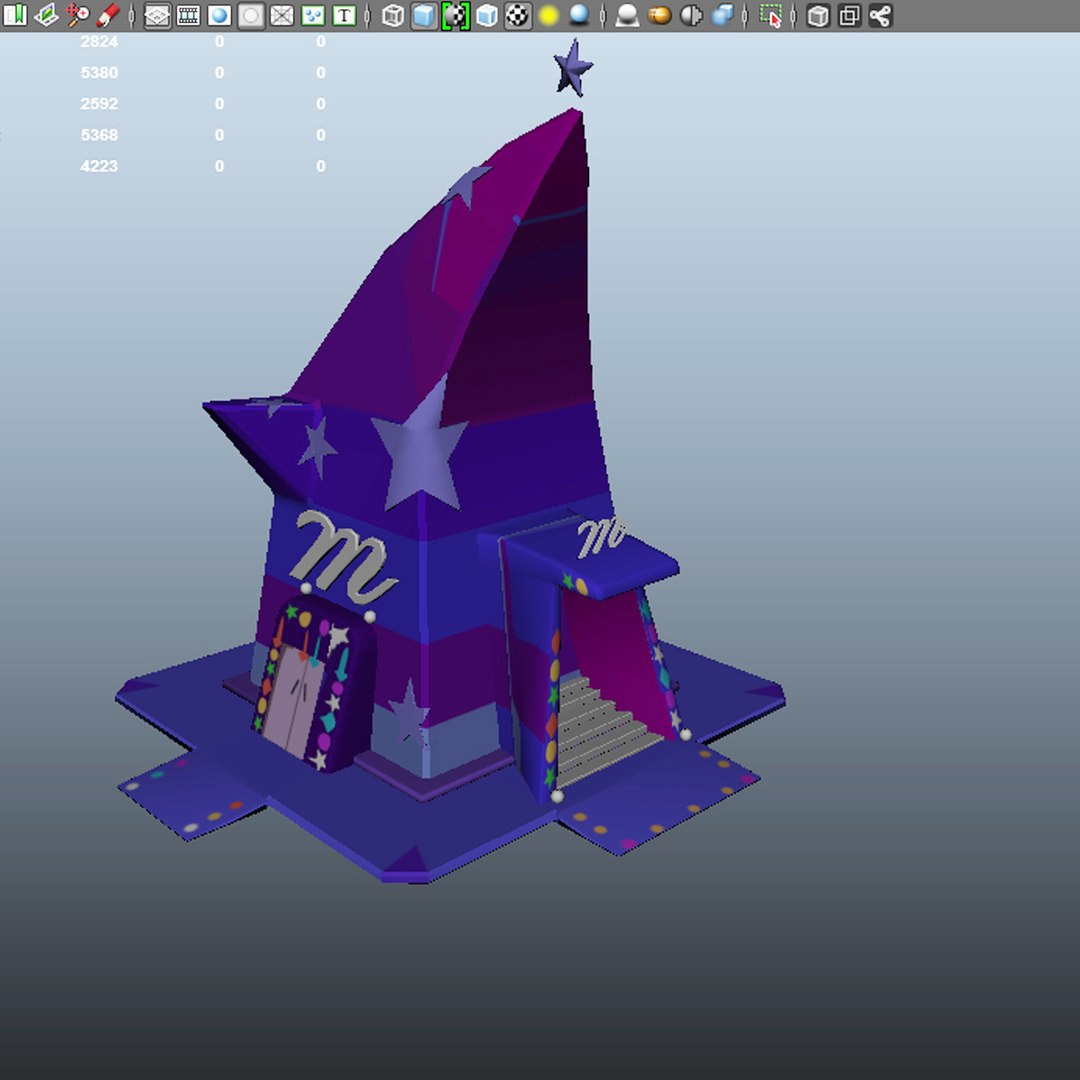1080x1080 pixels.
Task: Select the 2D pan/zoom tool
Action: click(76, 15)
